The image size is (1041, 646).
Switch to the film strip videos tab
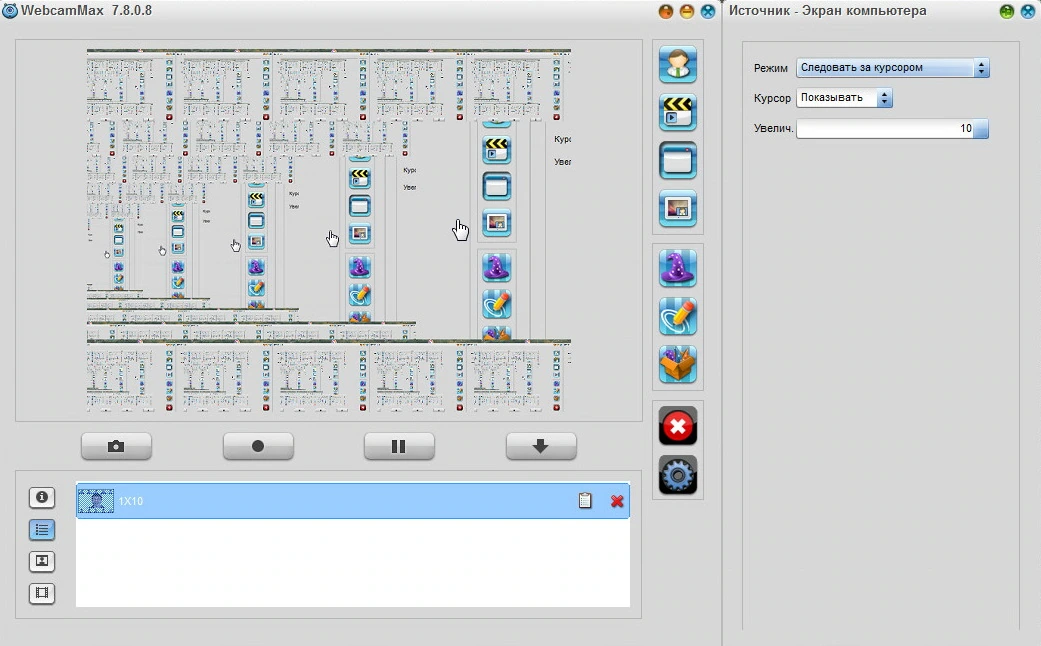42,593
